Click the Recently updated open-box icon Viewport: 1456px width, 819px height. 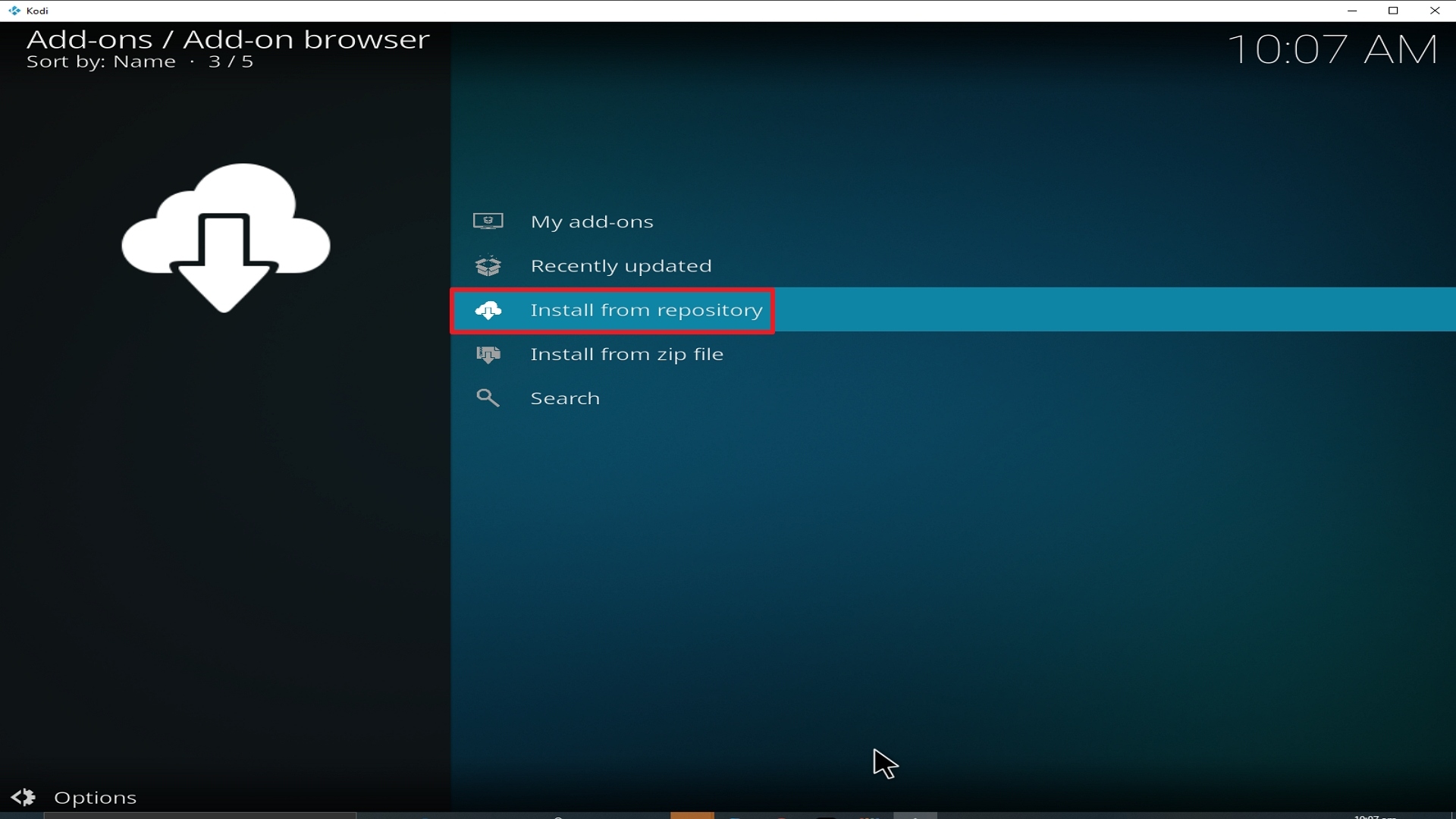(x=488, y=265)
